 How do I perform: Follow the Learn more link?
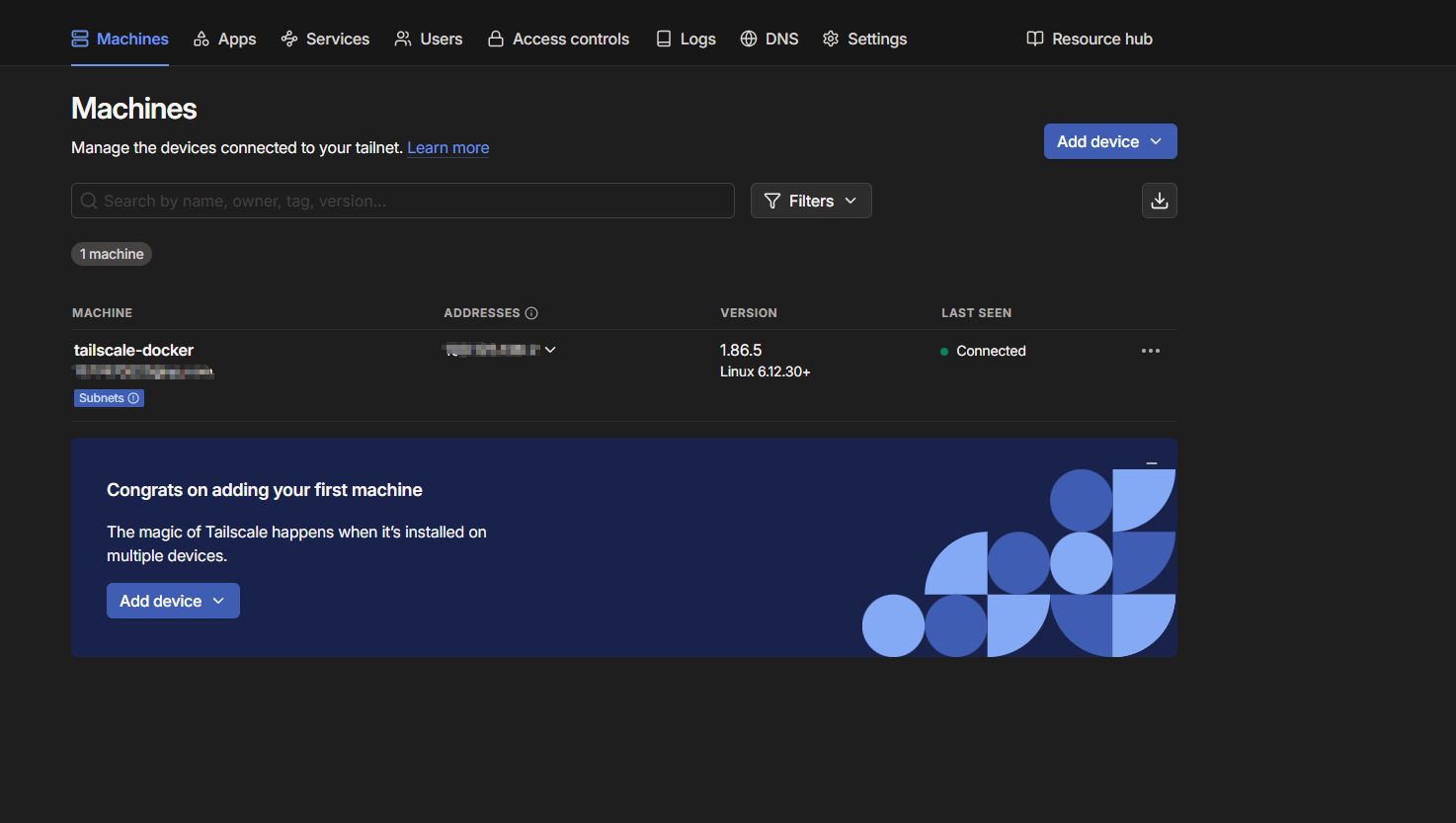[x=447, y=147]
